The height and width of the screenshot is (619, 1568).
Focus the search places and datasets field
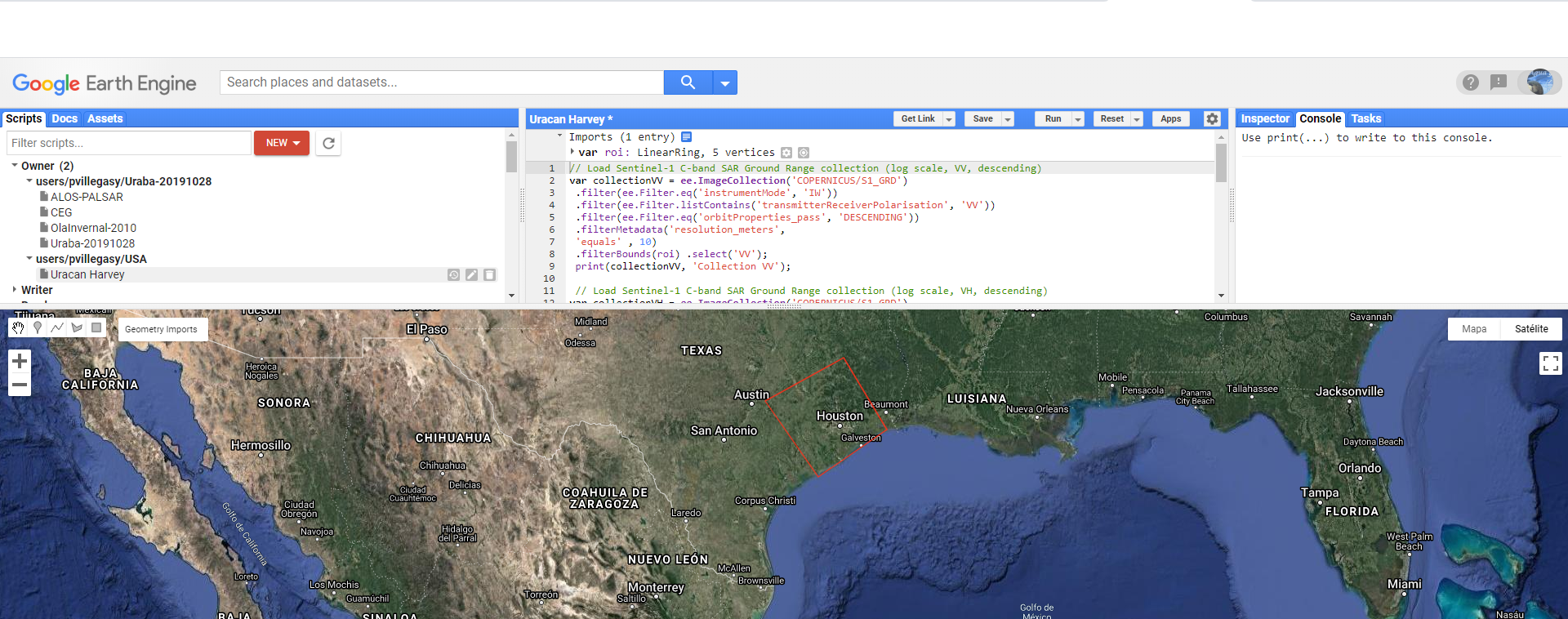[x=442, y=82]
